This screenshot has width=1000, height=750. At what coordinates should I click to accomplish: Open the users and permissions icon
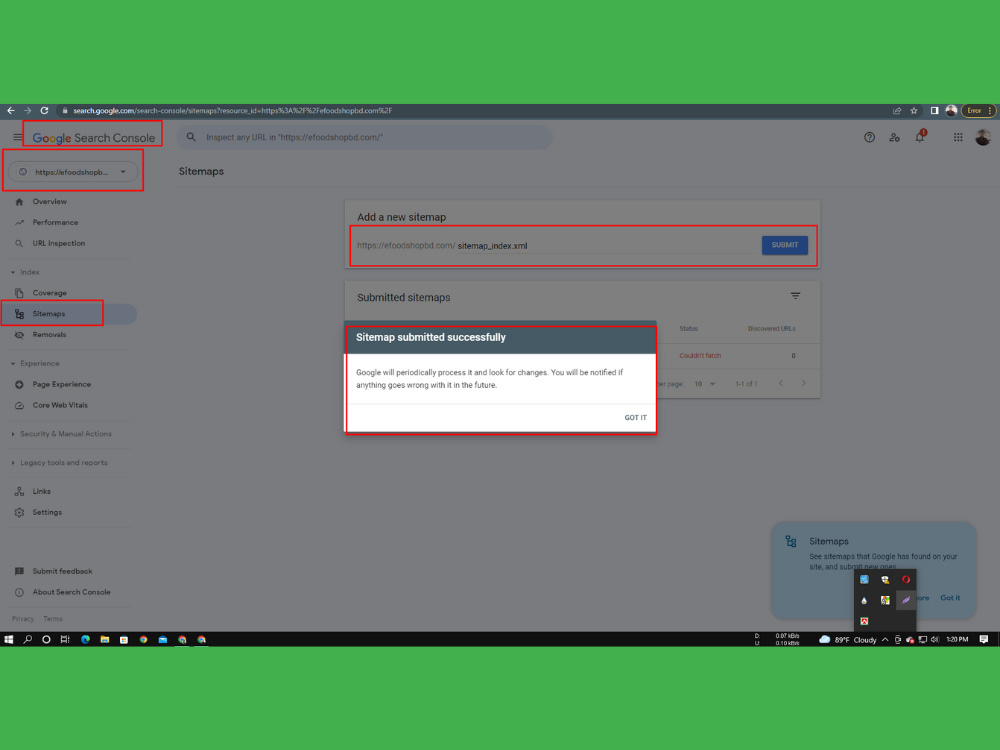pyautogui.click(x=894, y=137)
